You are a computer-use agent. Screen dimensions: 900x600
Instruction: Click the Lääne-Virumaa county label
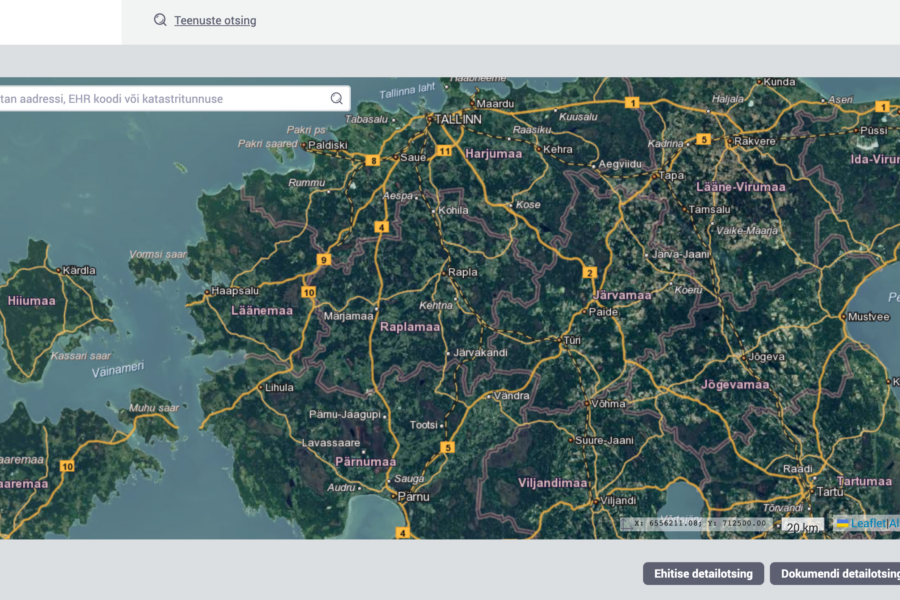pos(740,187)
